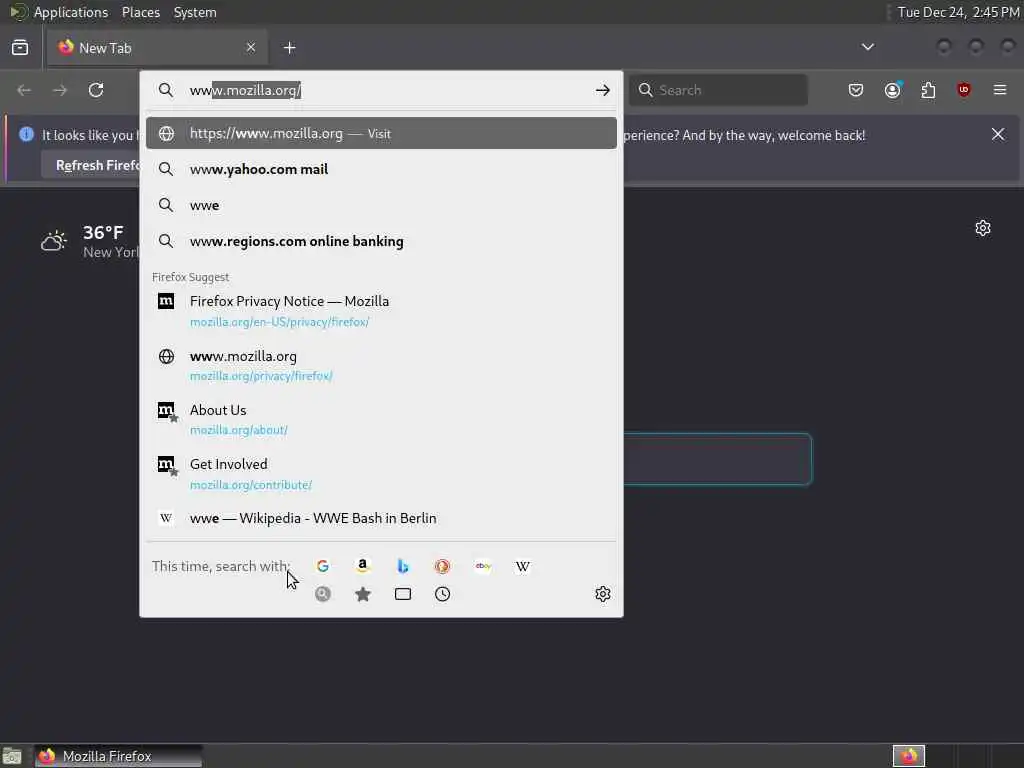
Task: Click Firefox workspace switcher thumbnail
Action: click(x=909, y=756)
